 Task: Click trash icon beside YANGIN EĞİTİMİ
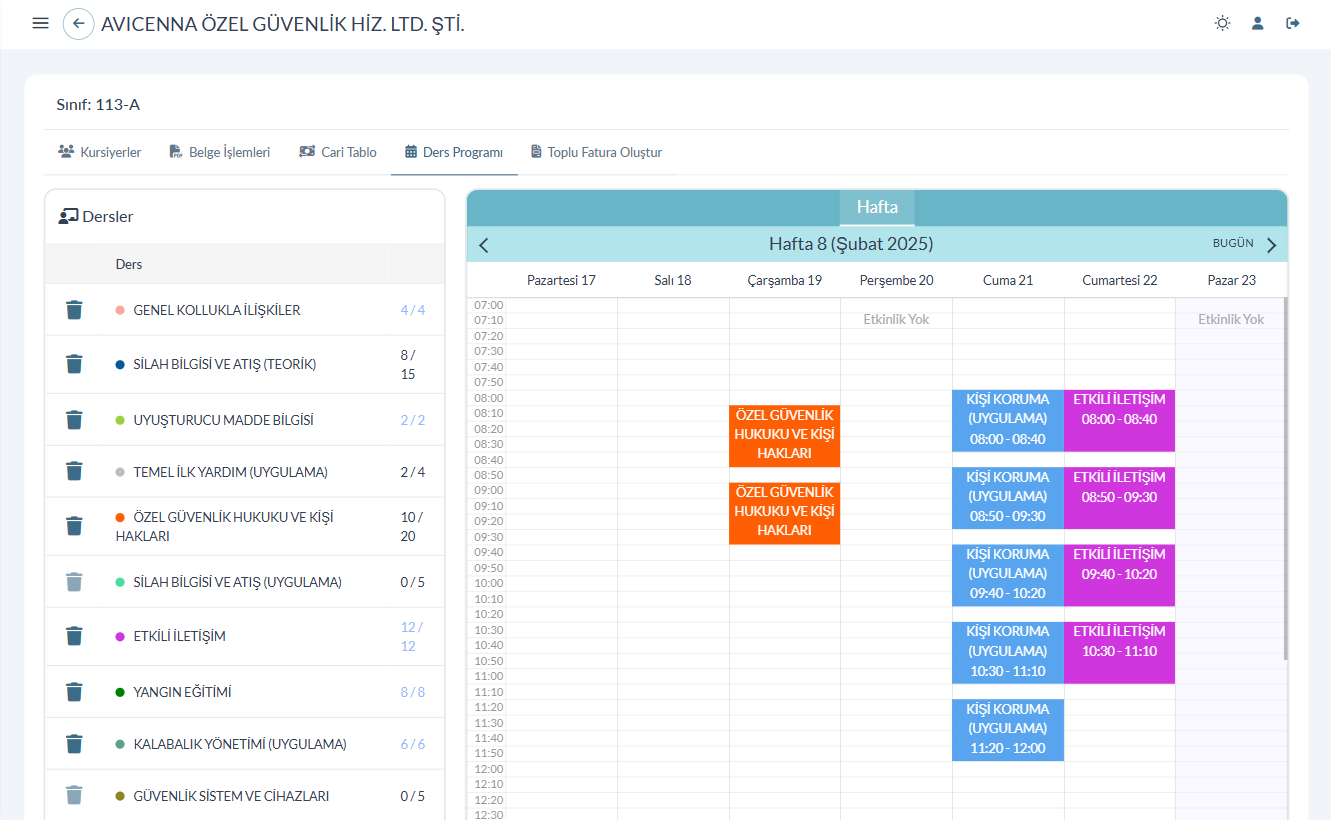(74, 692)
